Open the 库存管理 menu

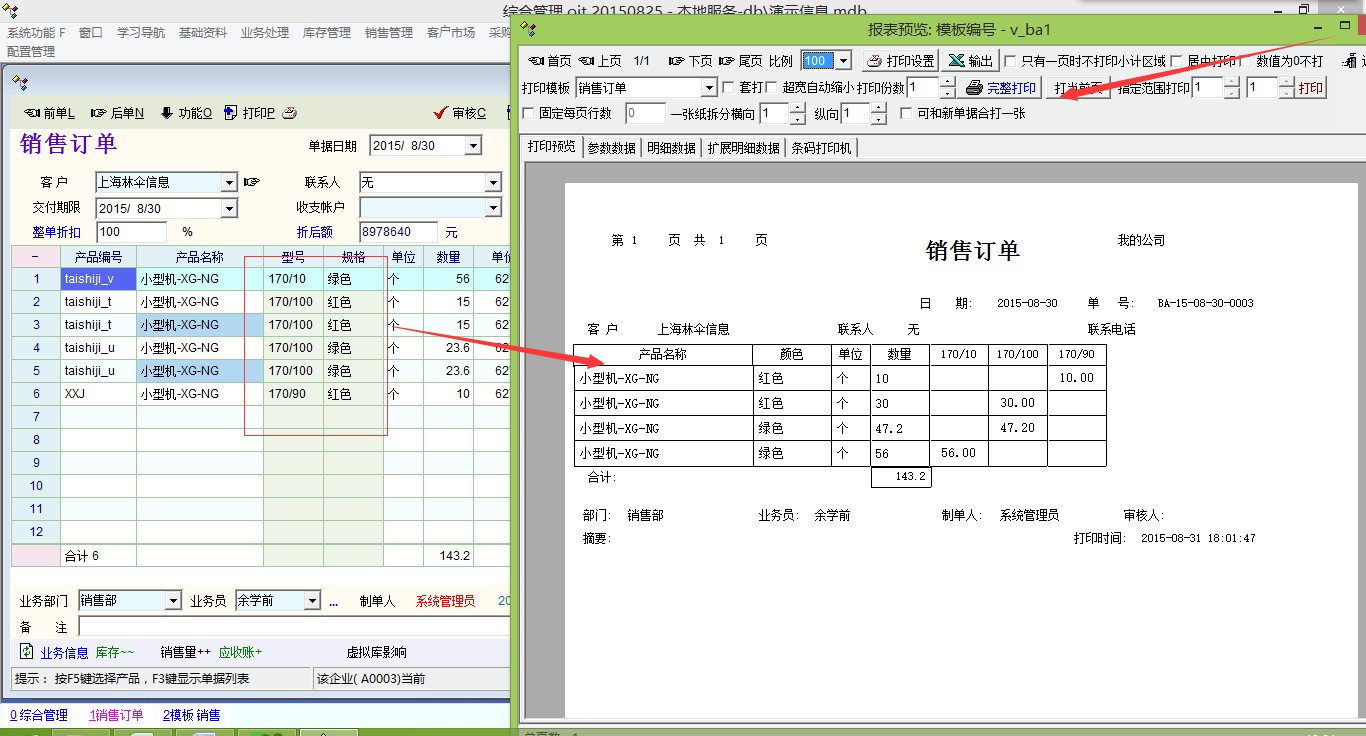click(326, 33)
